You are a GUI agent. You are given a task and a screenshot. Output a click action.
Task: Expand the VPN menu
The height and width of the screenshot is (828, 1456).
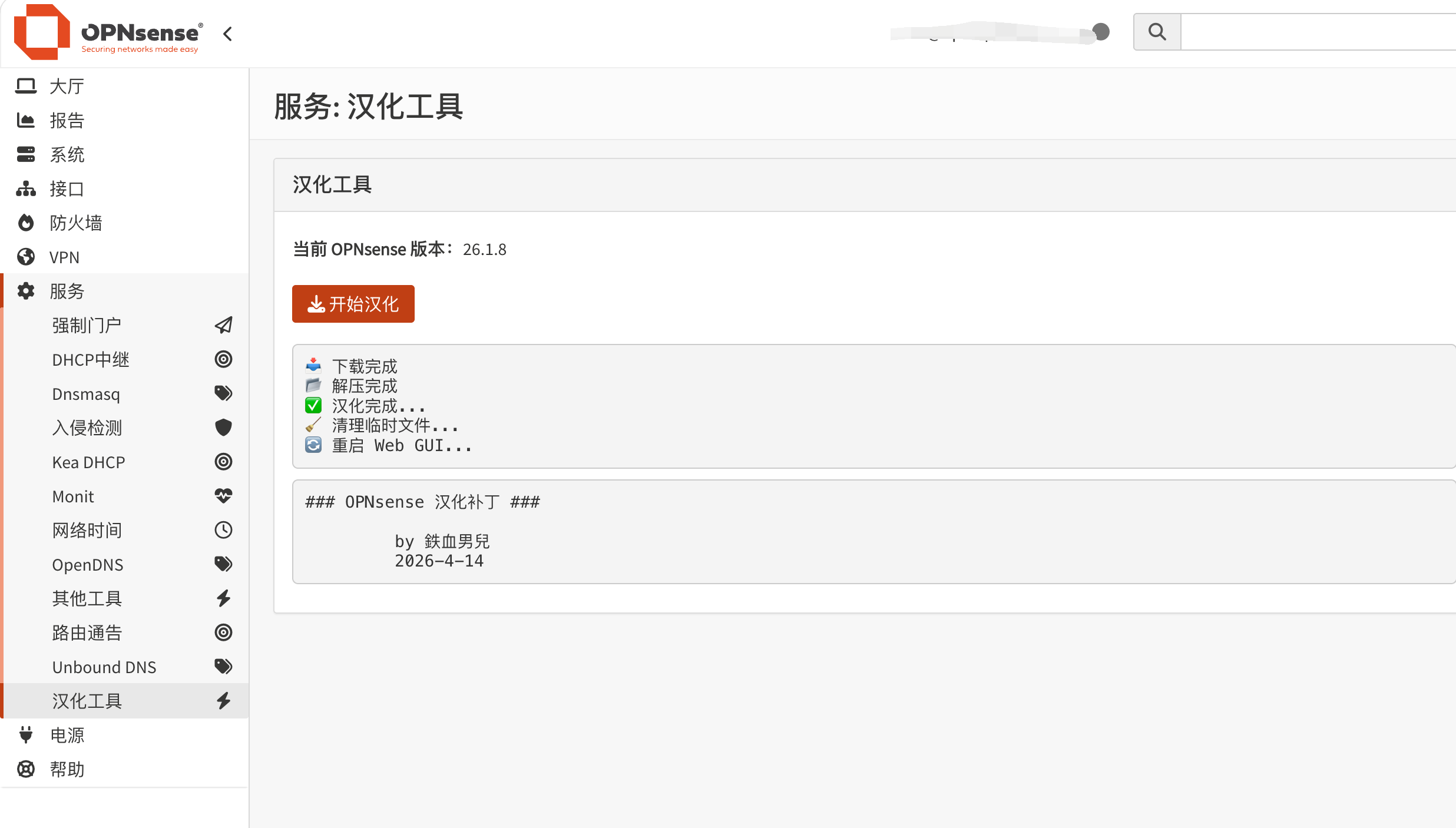tap(124, 257)
